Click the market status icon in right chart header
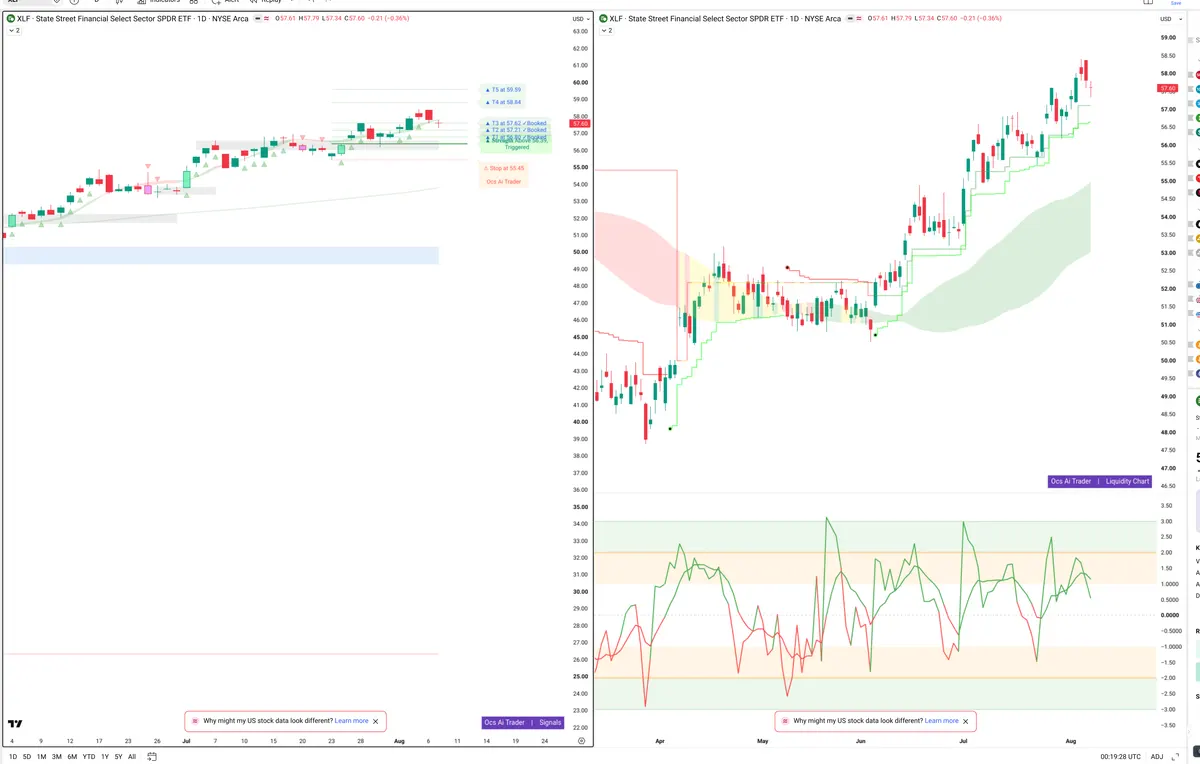This screenshot has width=1200, height=764. tap(851, 19)
